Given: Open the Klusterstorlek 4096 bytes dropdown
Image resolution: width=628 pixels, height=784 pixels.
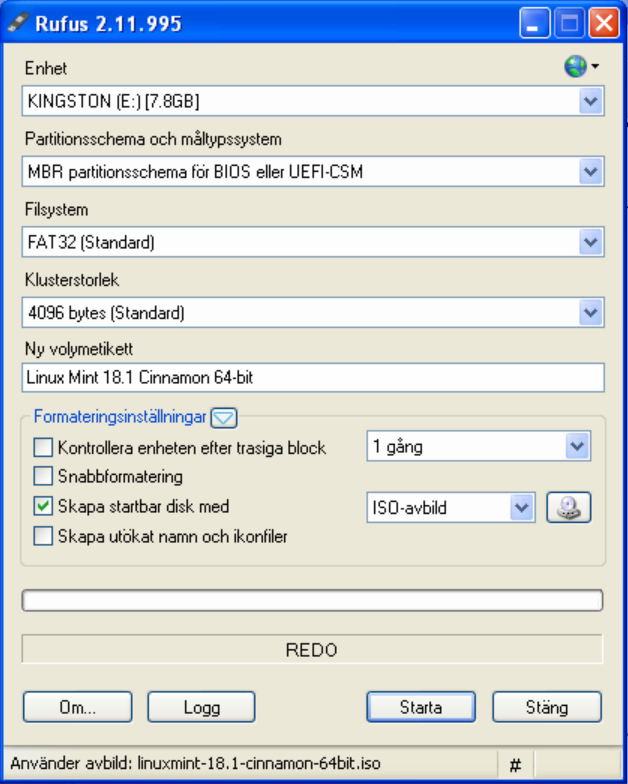Looking at the screenshot, I should click(313, 312).
